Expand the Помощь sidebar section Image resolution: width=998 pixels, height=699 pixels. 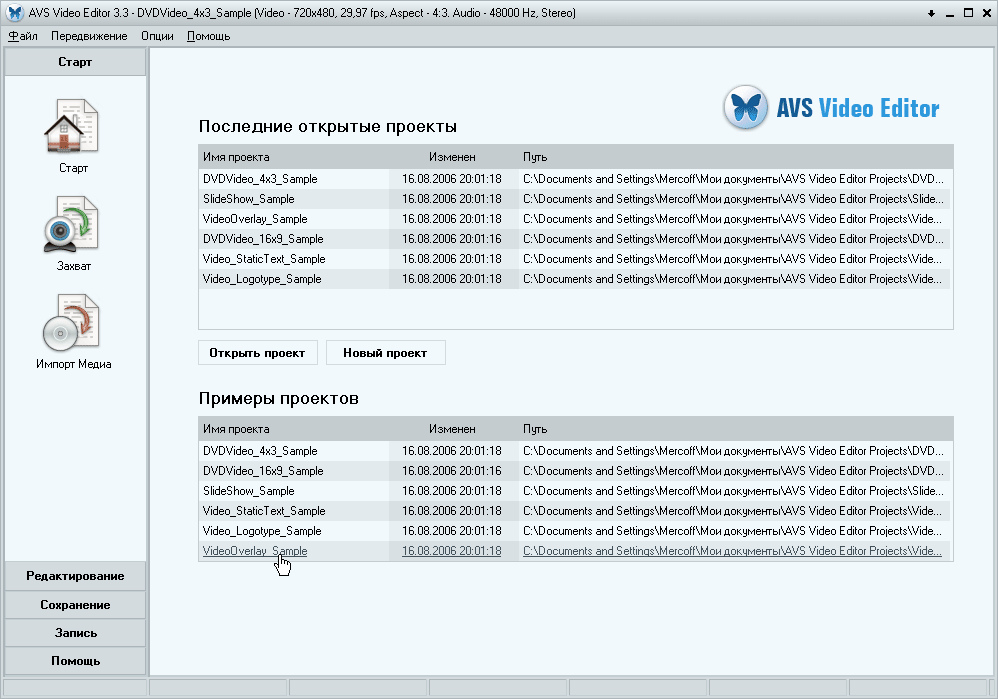(75, 661)
